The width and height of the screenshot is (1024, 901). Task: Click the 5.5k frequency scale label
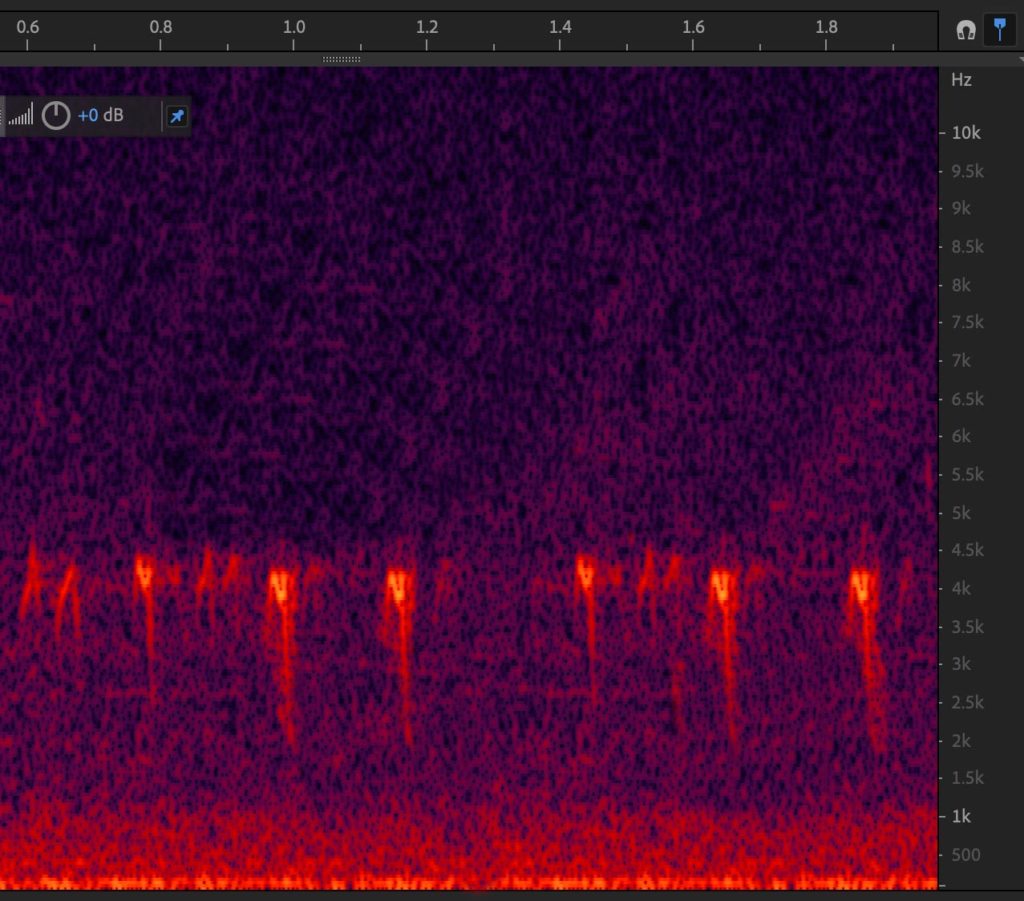point(967,475)
